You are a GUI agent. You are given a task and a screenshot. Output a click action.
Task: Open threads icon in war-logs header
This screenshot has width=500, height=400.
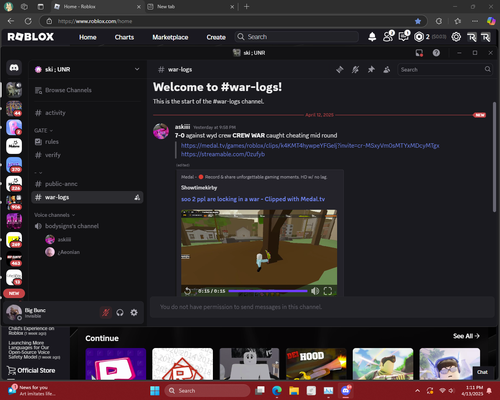click(340, 69)
